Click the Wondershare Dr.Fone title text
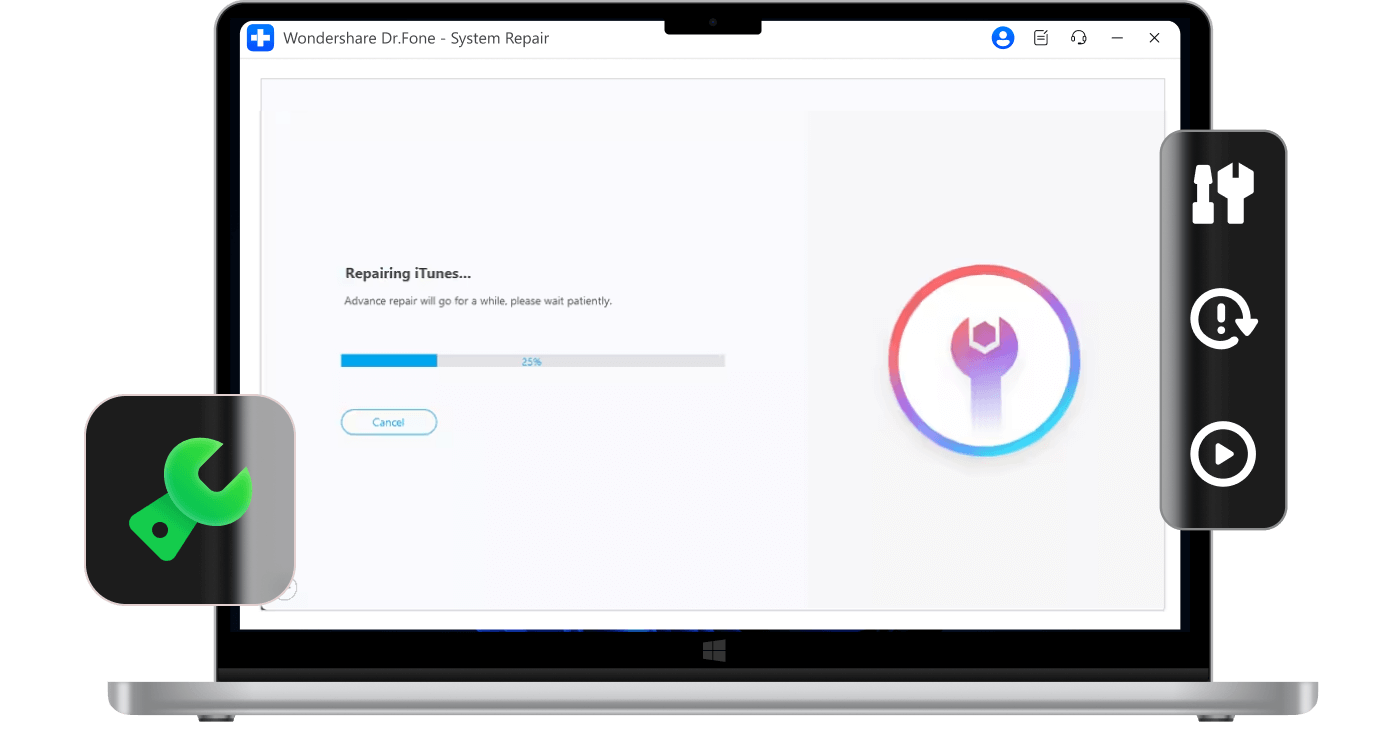 416,38
